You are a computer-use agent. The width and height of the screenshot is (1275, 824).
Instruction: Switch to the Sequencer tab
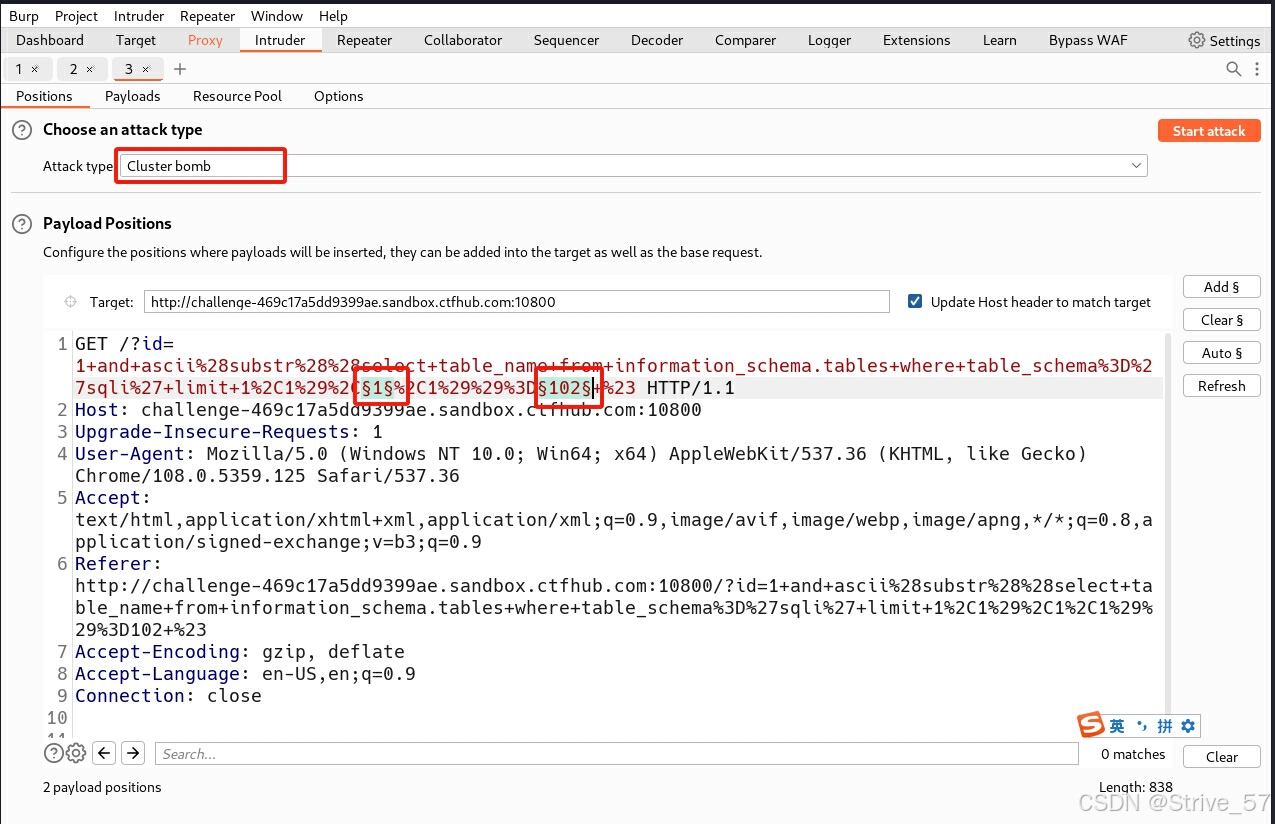566,40
